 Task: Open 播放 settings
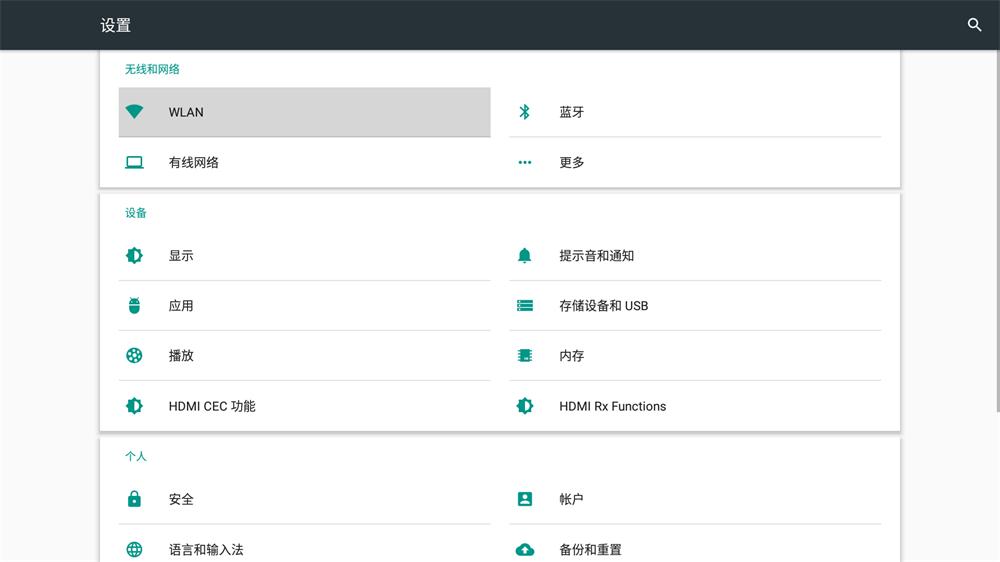[x=304, y=356]
